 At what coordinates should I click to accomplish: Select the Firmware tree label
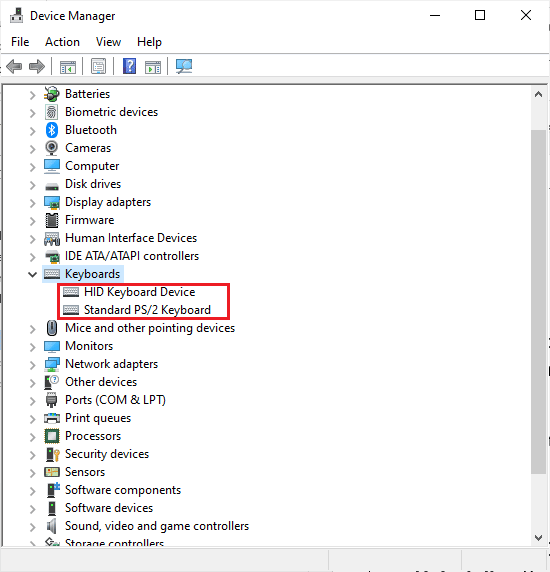89,220
